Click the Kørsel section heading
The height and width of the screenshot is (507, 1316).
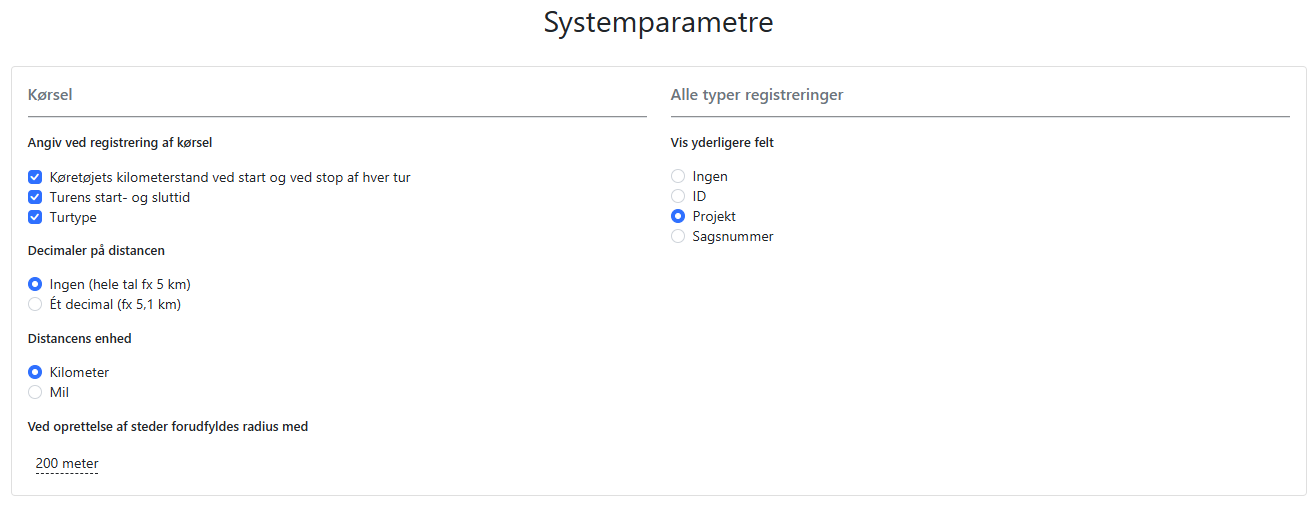point(50,95)
